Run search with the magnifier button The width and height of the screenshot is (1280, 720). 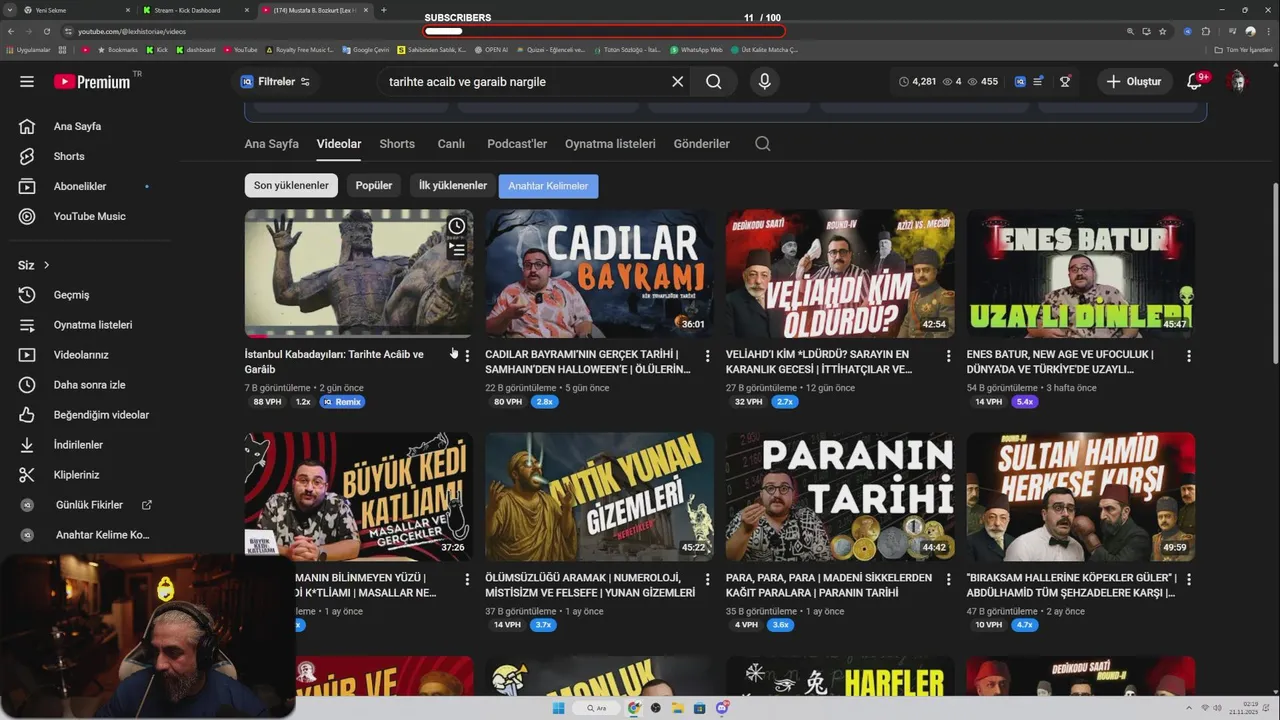[x=713, y=82]
